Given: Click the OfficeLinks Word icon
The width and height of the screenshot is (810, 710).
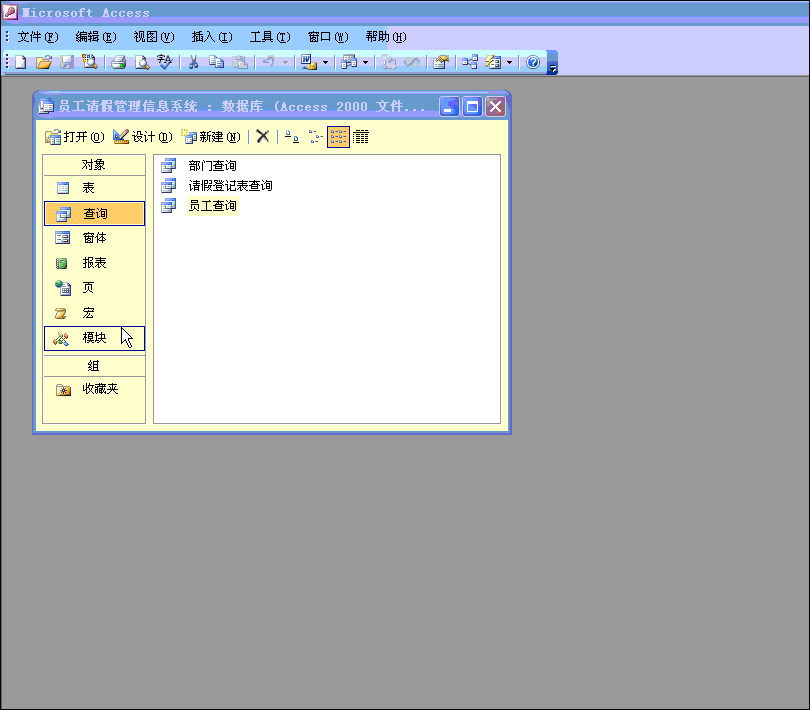Looking at the screenshot, I should (x=308, y=63).
